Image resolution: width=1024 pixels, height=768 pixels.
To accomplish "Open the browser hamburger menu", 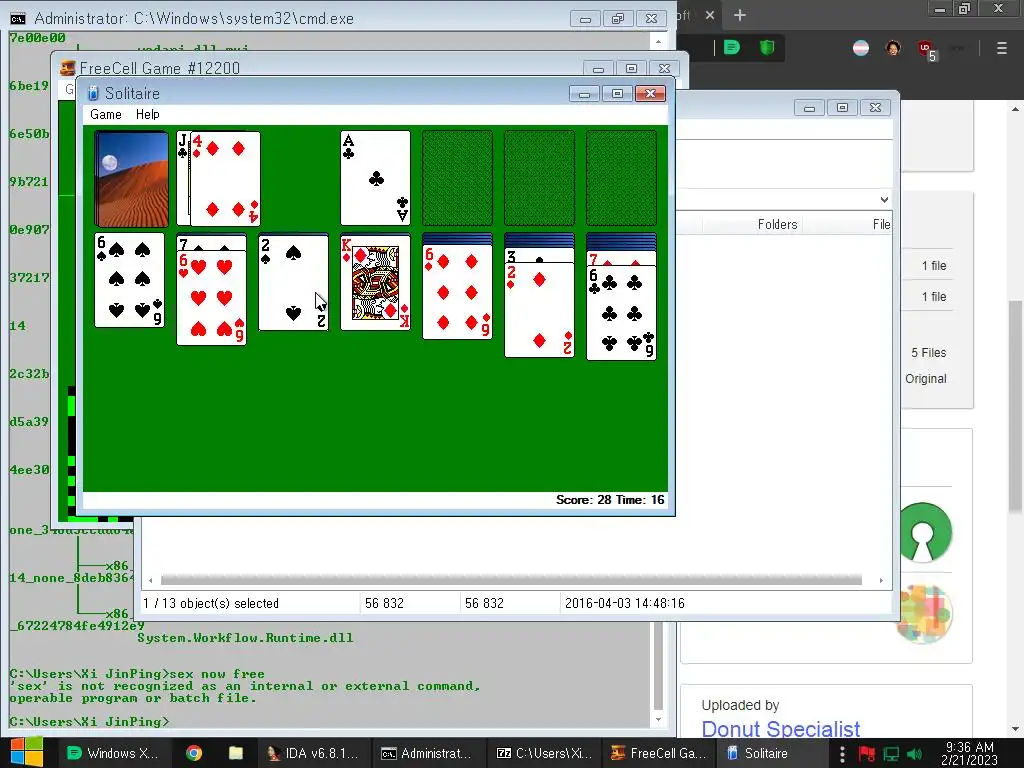I will click(x=1002, y=48).
